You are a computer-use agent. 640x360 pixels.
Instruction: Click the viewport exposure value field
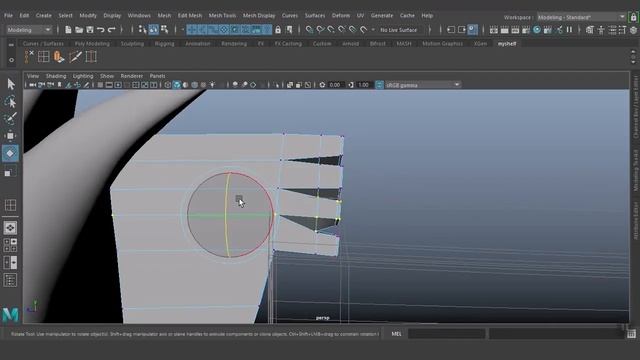click(x=336, y=85)
